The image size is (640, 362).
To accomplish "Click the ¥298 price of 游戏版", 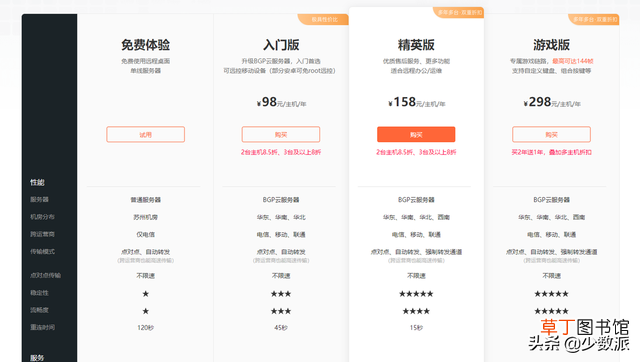I will pos(552,102).
